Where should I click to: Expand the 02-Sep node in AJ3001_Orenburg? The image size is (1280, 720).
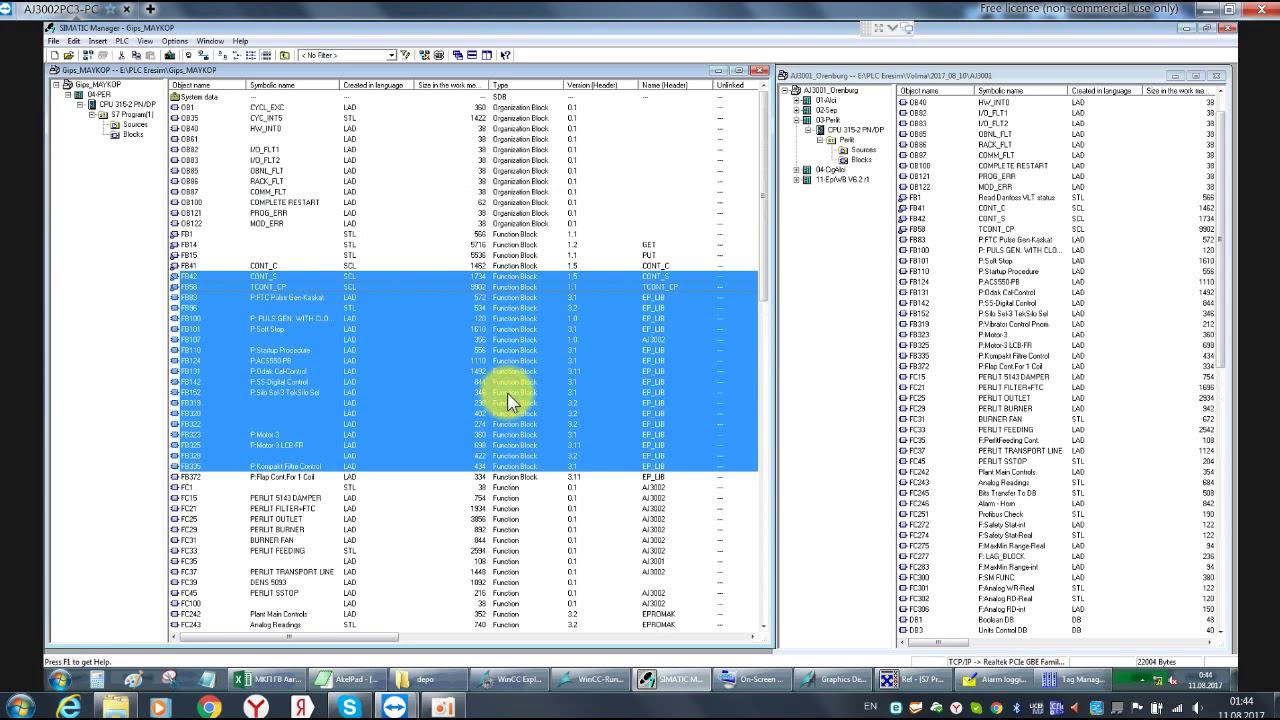(x=796, y=110)
